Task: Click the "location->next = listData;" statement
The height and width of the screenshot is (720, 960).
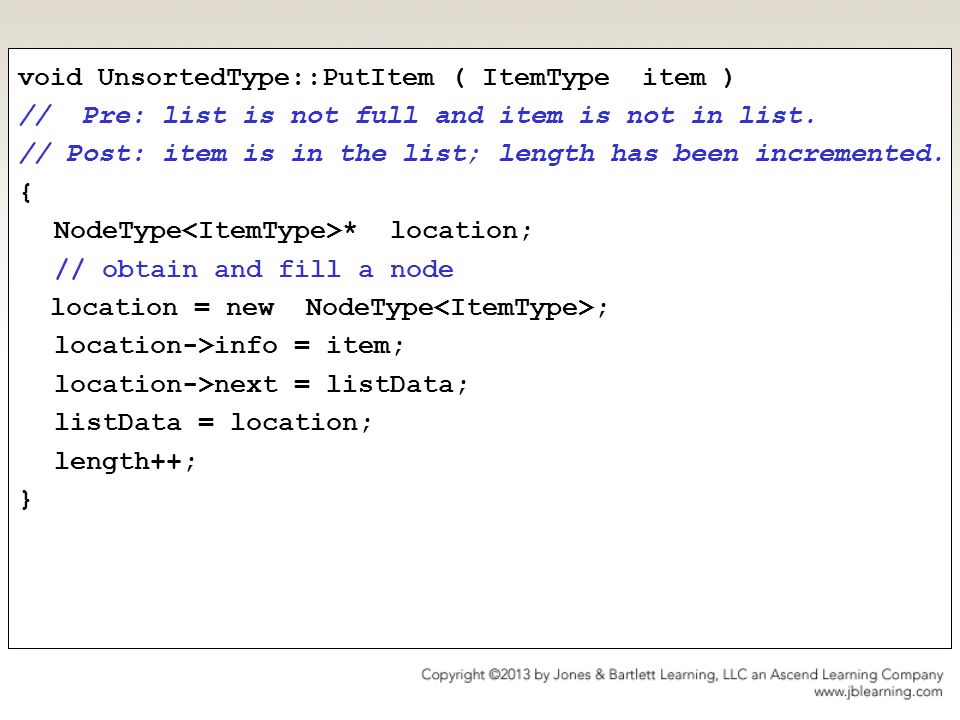Action: (261, 384)
